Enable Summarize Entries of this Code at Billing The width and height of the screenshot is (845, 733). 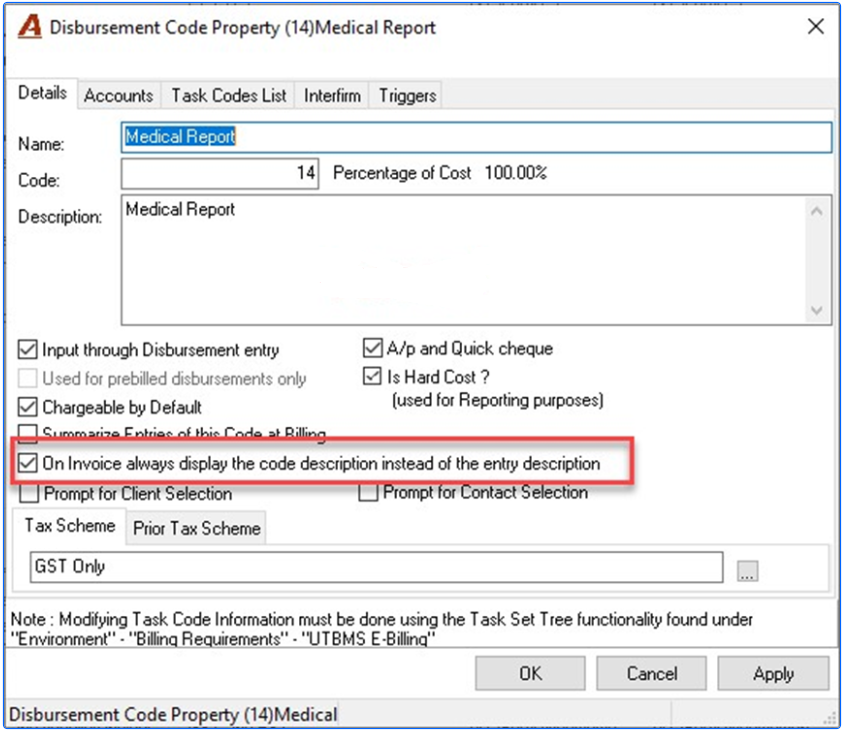pos(27,433)
